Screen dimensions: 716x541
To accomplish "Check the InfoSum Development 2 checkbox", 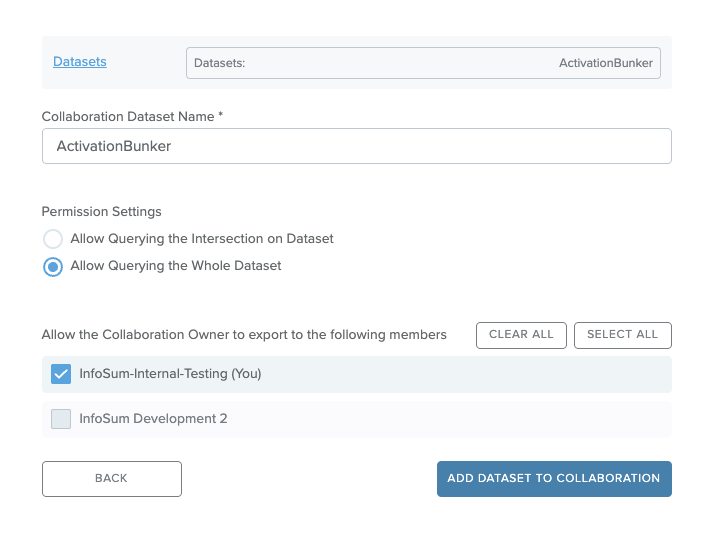I will (x=61, y=419).
